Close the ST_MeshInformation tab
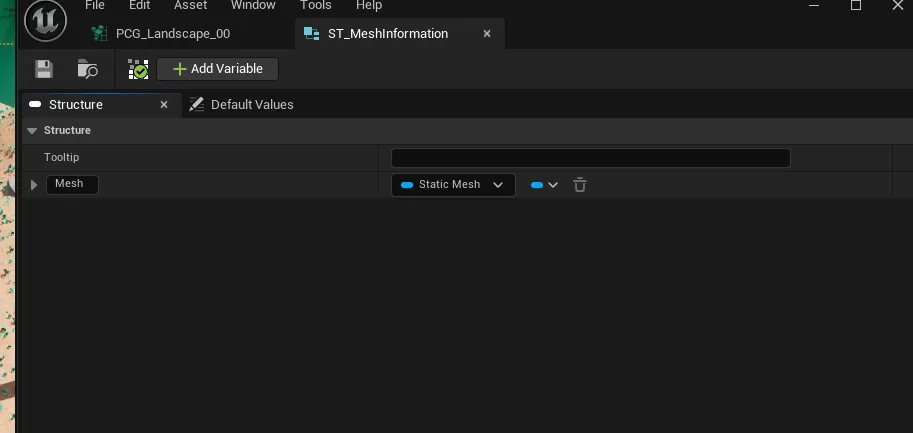Image resolution: width=913 pixels, height=433 pixels. [487, 34]
